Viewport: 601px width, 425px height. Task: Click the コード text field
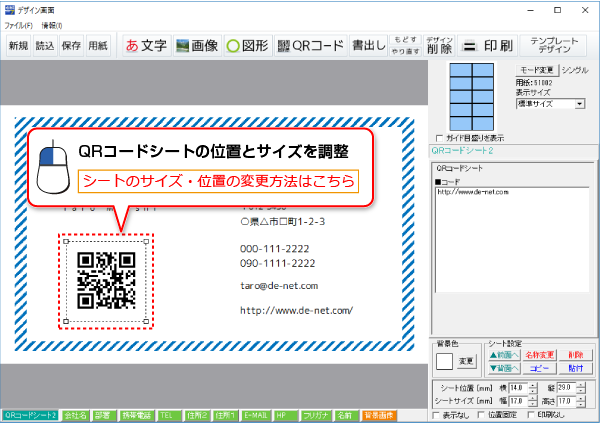point(512,240)
